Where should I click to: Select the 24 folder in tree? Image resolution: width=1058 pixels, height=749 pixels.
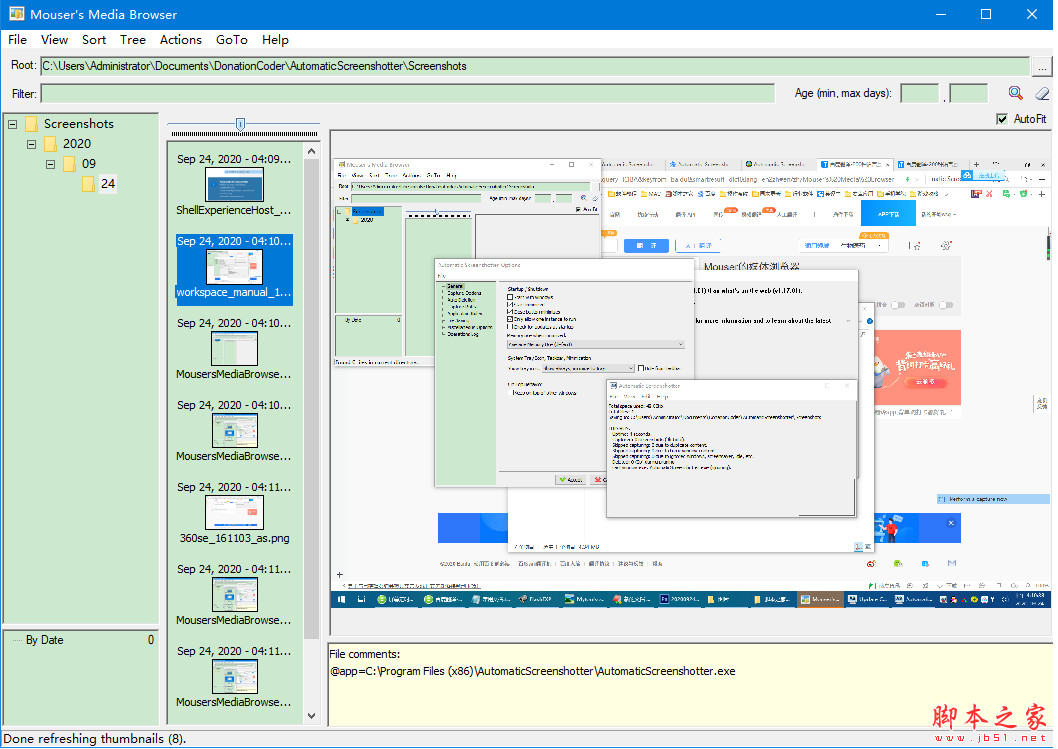coord(108,184)
